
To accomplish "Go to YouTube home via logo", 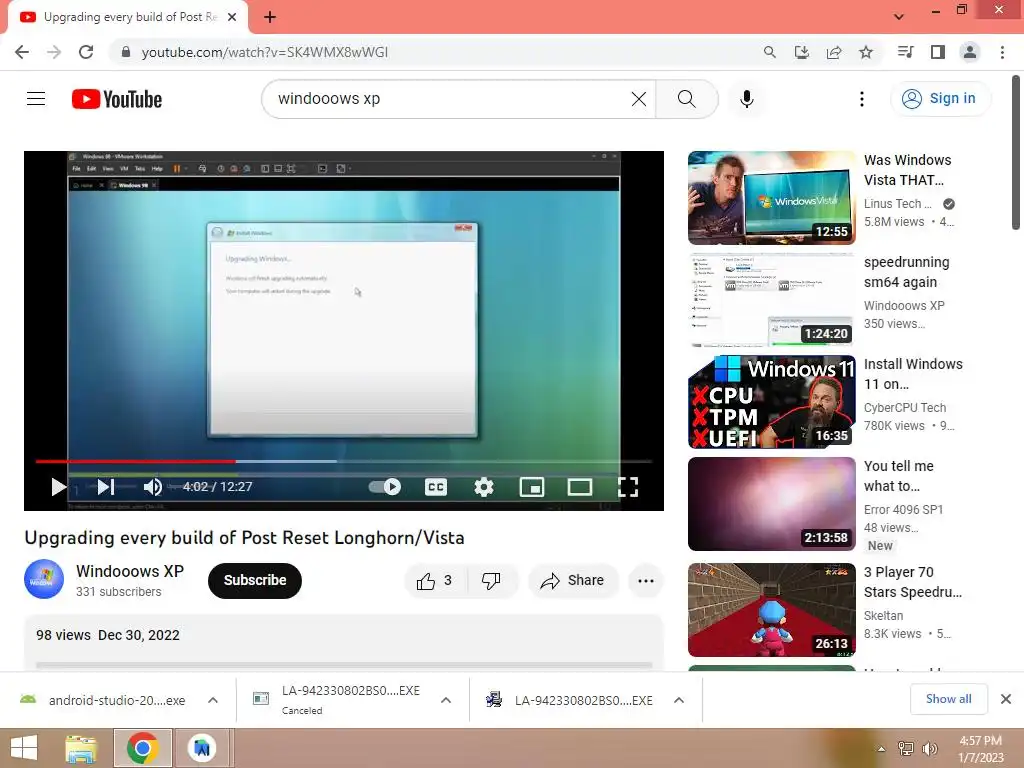I will (x=117, y=99).
